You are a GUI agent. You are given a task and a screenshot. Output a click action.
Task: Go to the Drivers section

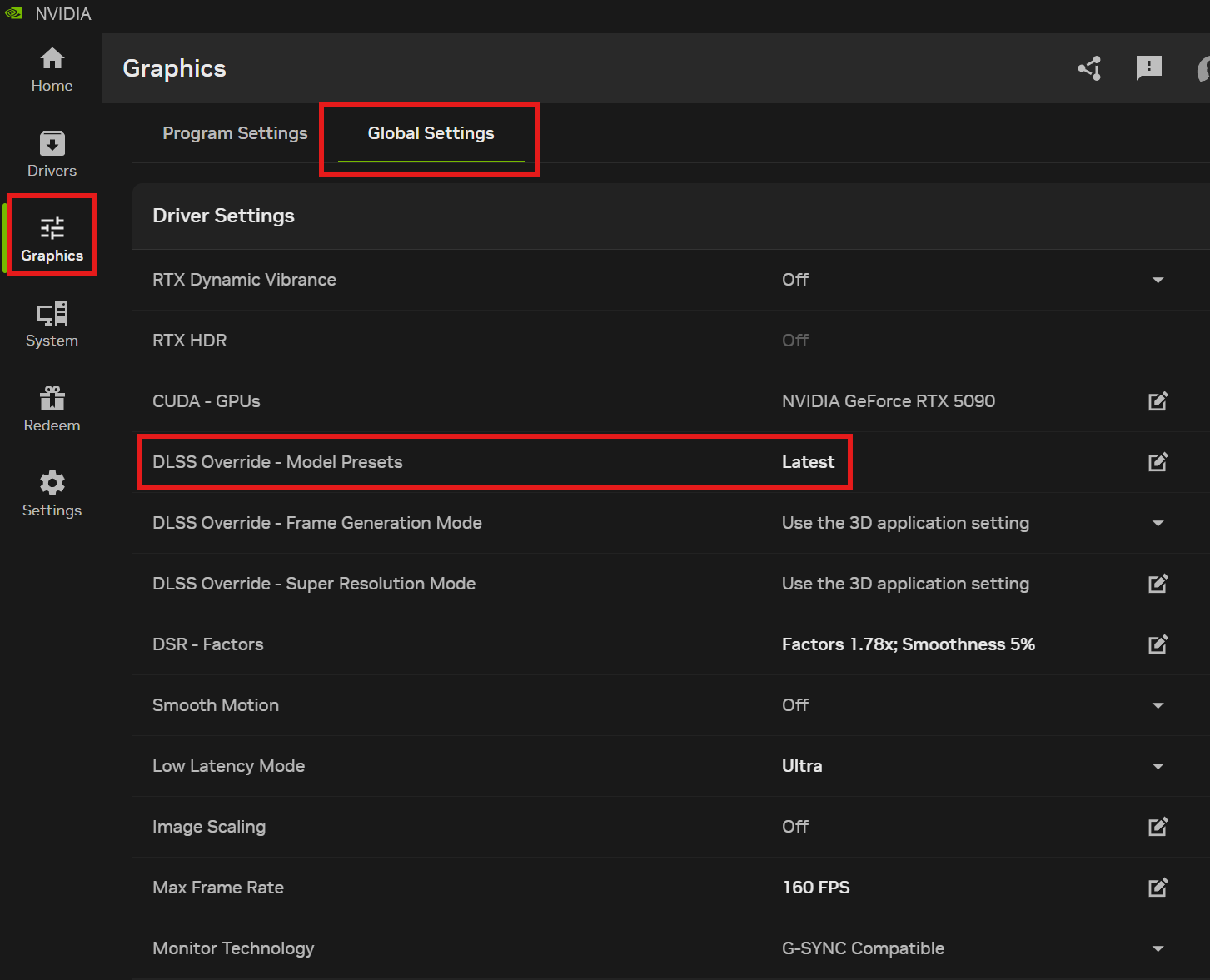[x=52, y=155]
